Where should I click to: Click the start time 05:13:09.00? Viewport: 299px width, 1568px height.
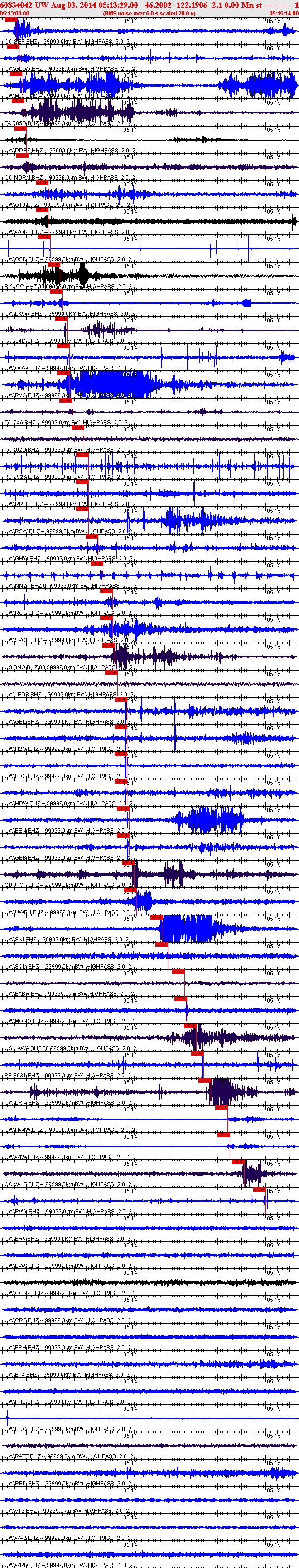click(14, 13)
